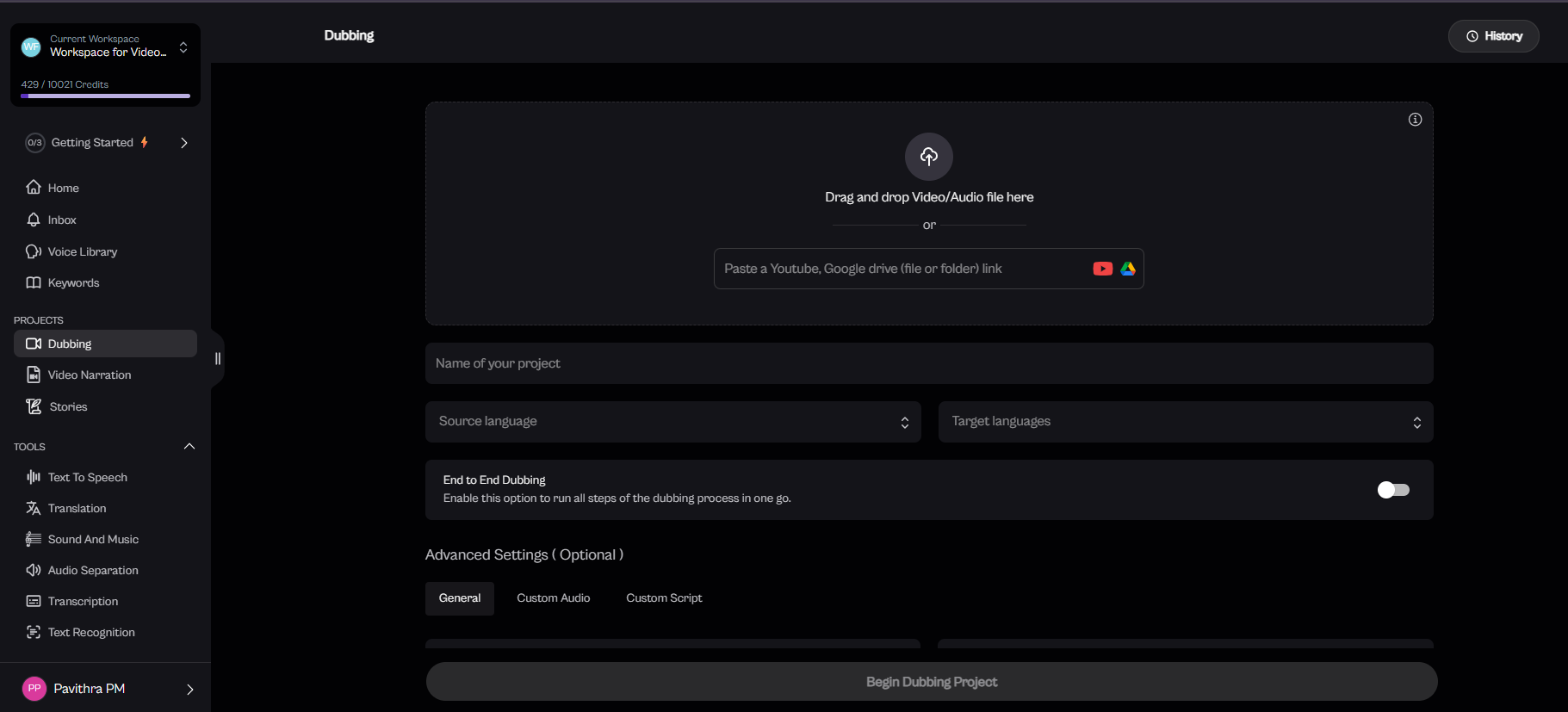Open the Target languages dropdown

click(1185, 422)
